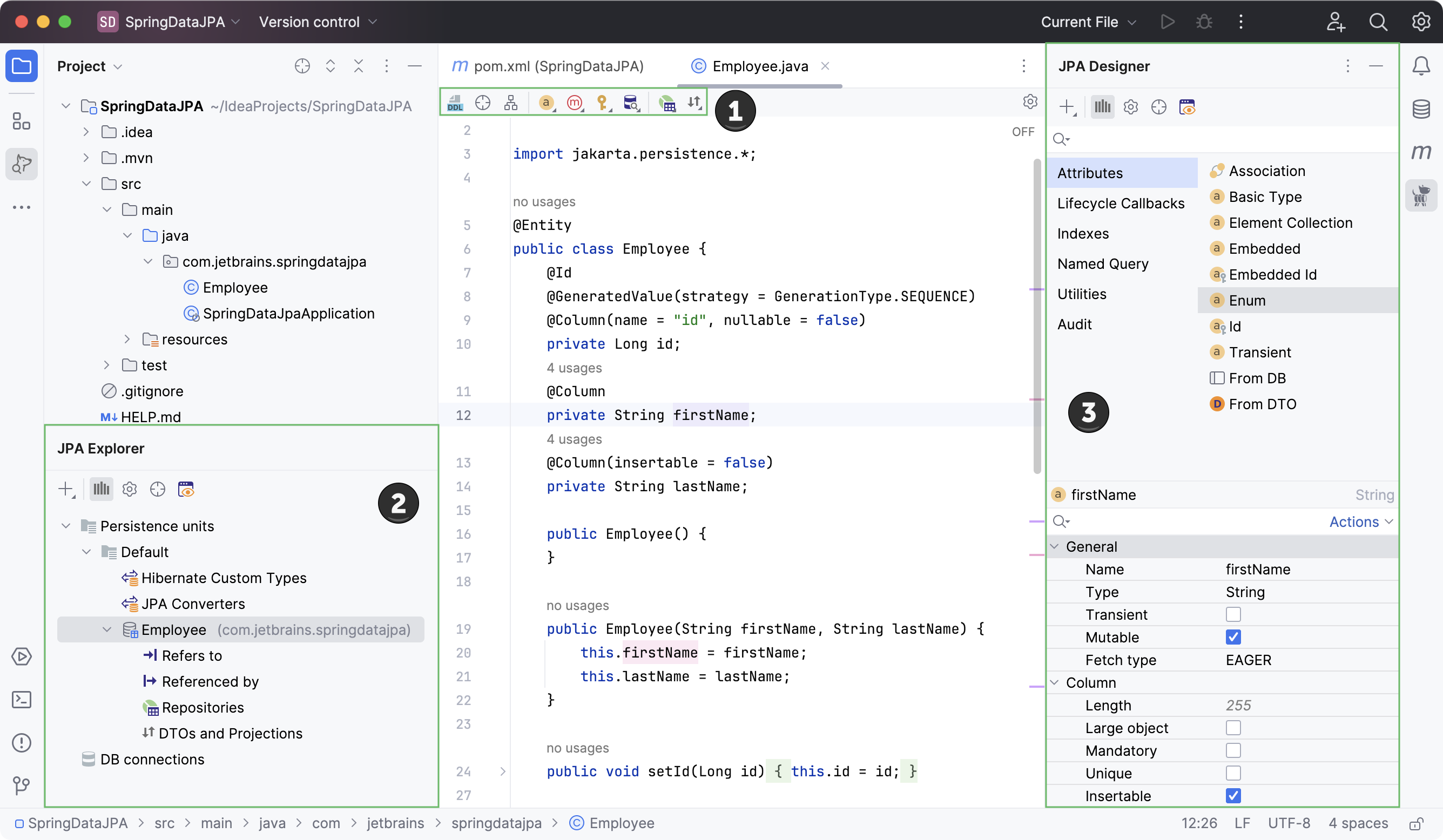1443x840 pixels.
Task: Click the add attribute icon in editor toolbar
Action: point(547,103)
